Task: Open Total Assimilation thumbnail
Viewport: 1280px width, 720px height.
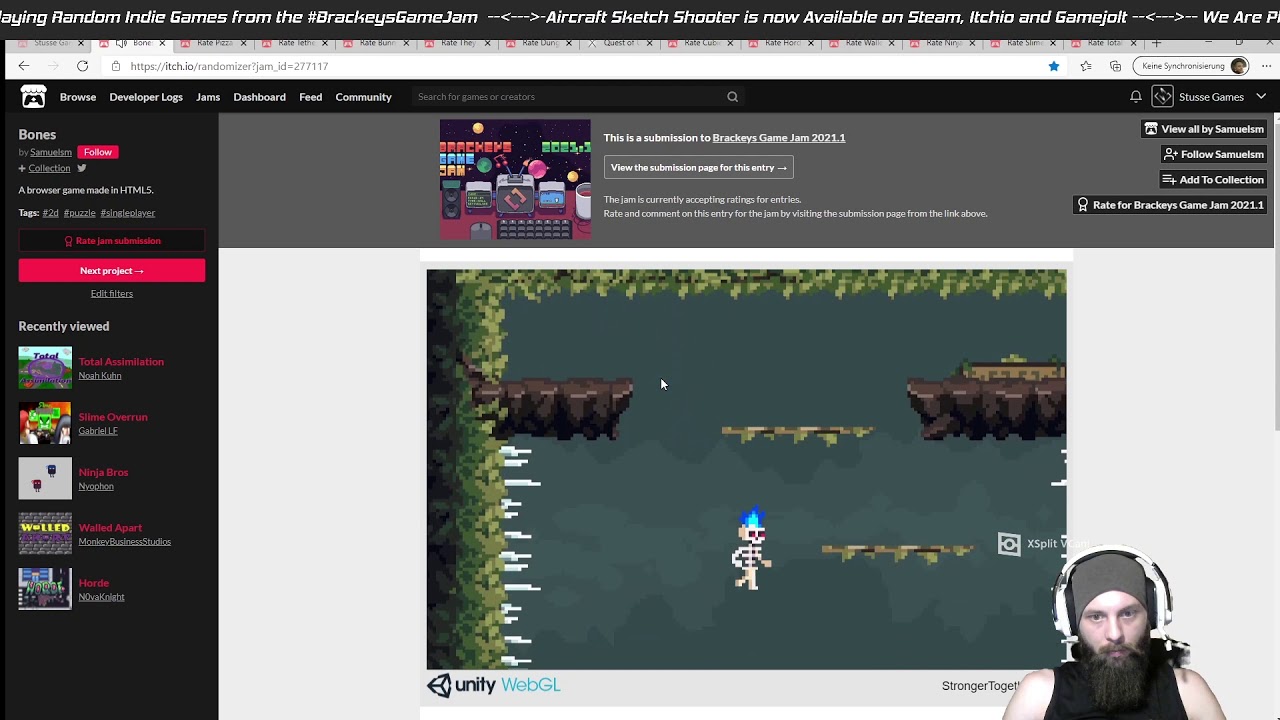Action: [x=45, y=368]
